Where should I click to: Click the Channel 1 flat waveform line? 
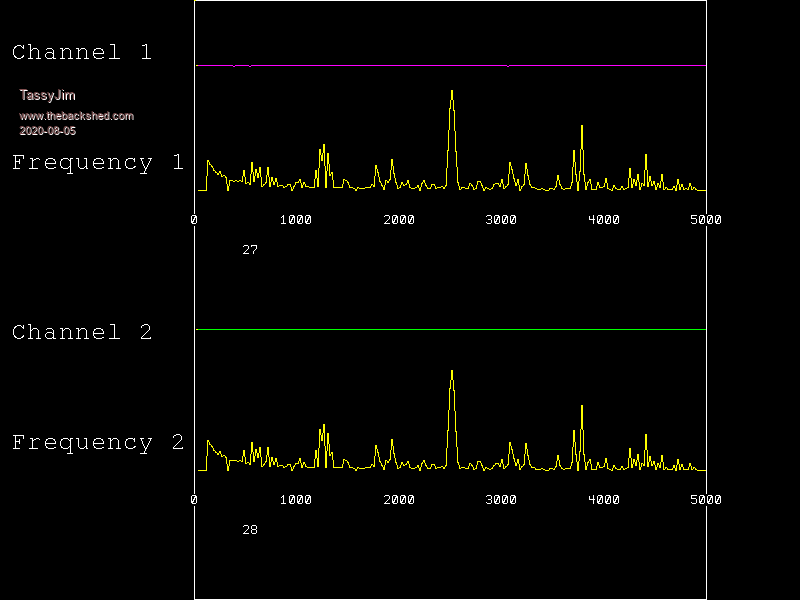click(450, 65)
